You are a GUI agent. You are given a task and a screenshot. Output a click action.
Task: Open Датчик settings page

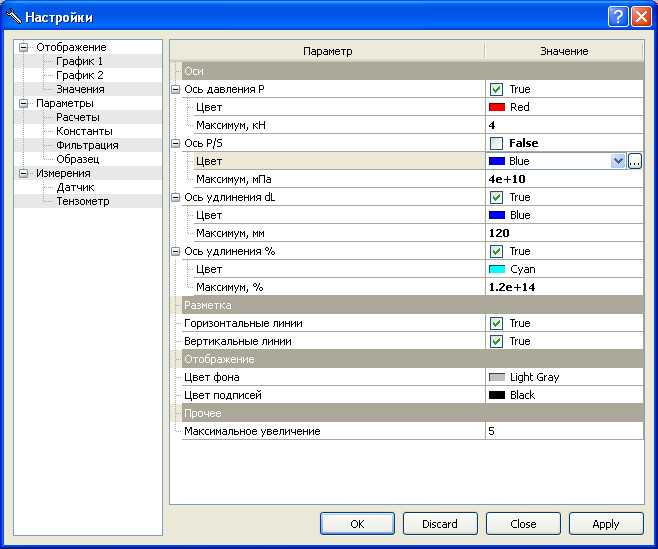pyautogui.click(x=75, y=187)
